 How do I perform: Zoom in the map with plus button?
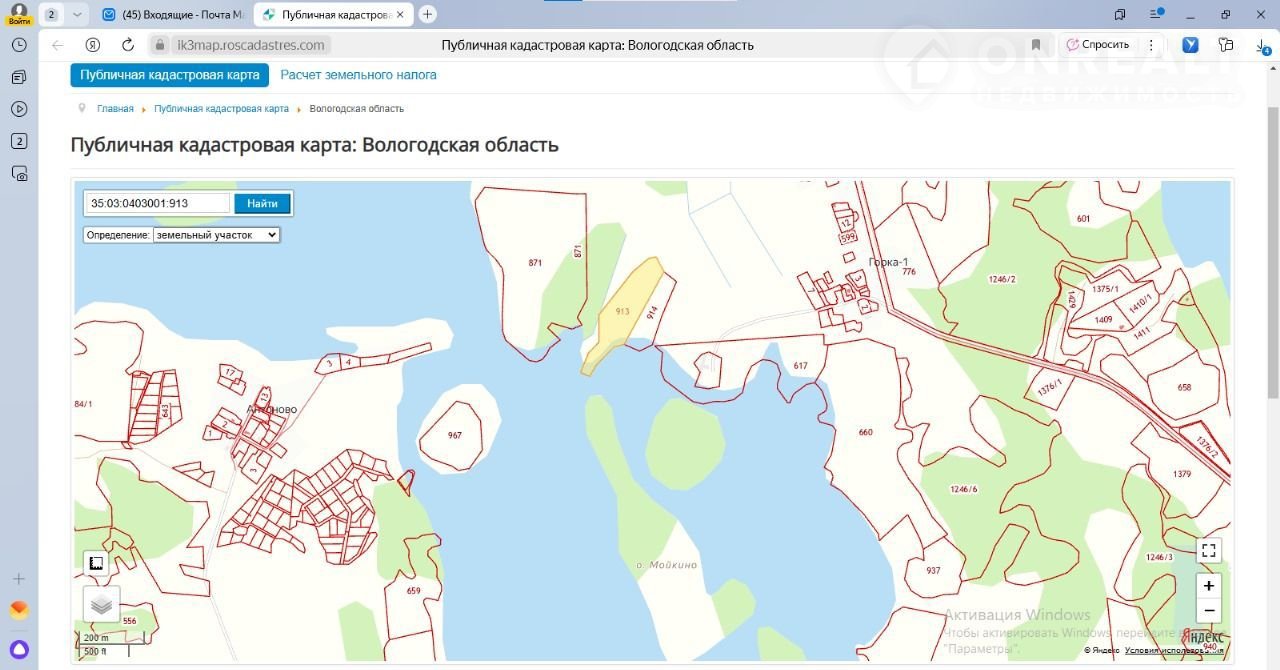[1208, 586]
